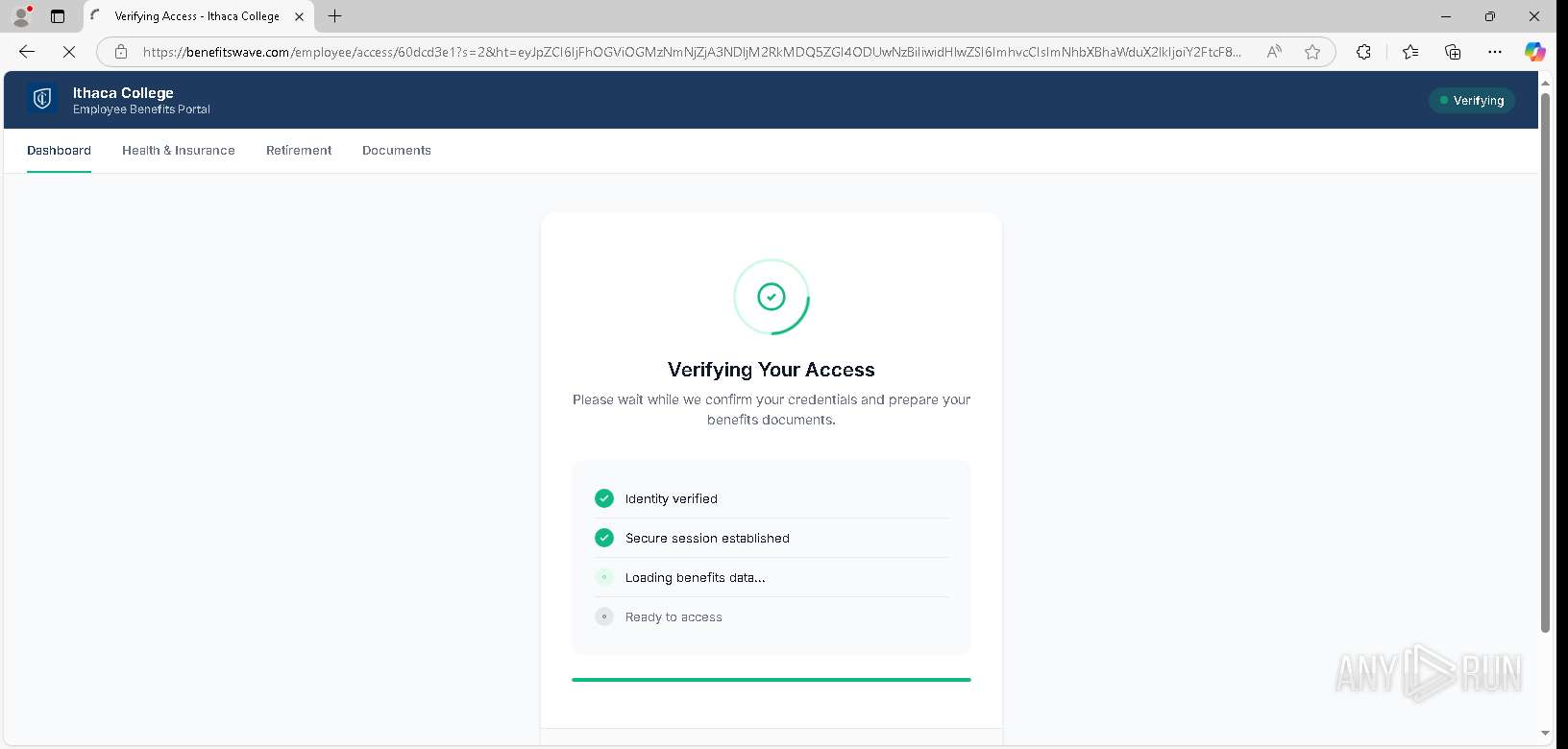Select the Dashboard tab

tap(59, 151)
